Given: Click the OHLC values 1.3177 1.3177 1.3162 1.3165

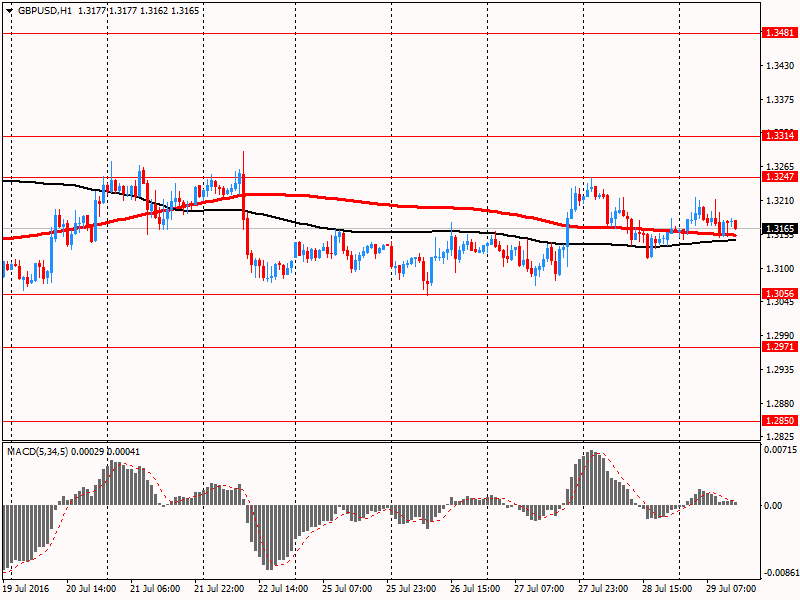Looking at the screenshot, I should [138, 11].
